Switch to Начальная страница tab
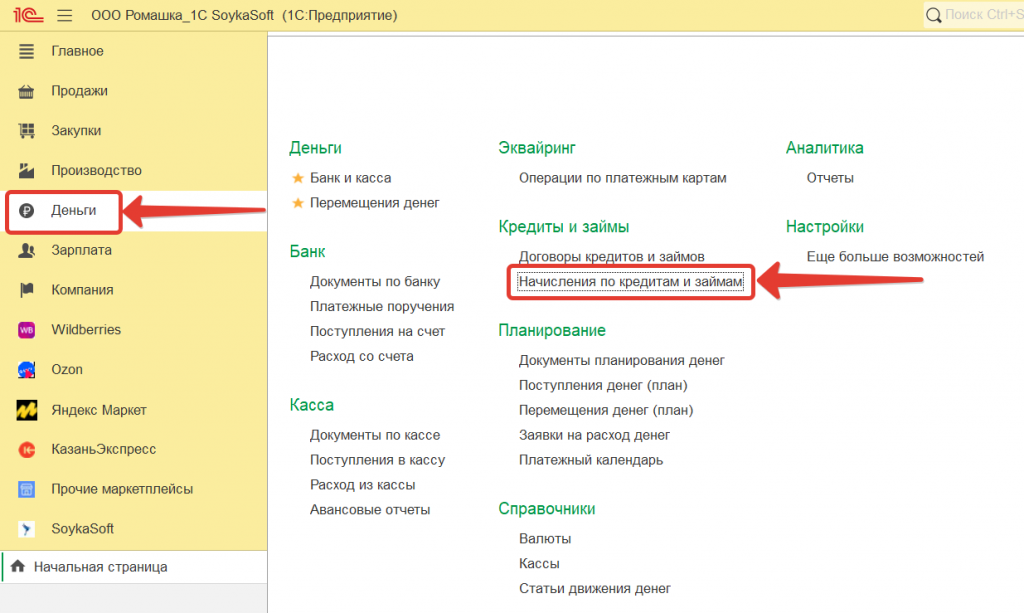The height and width of the screenshot is (613, 1024). point(100,567)
